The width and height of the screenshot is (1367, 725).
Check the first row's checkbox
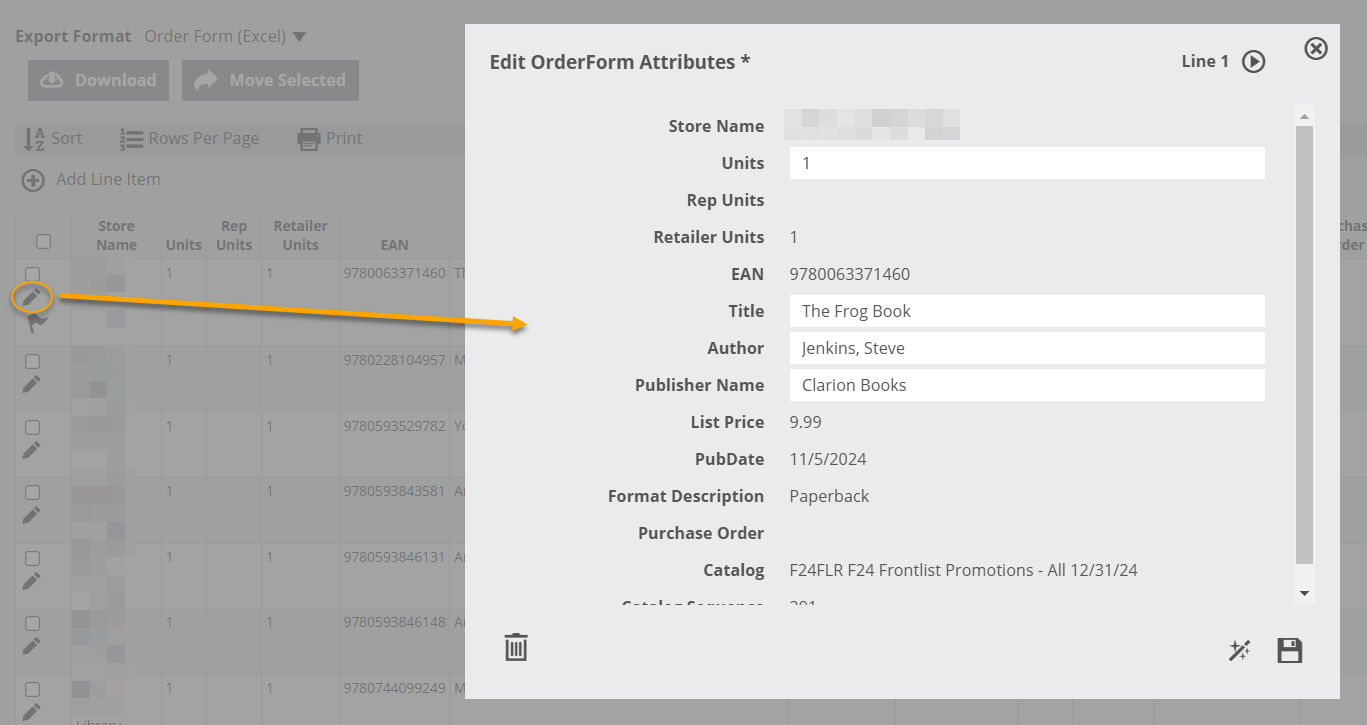(32, 274)
